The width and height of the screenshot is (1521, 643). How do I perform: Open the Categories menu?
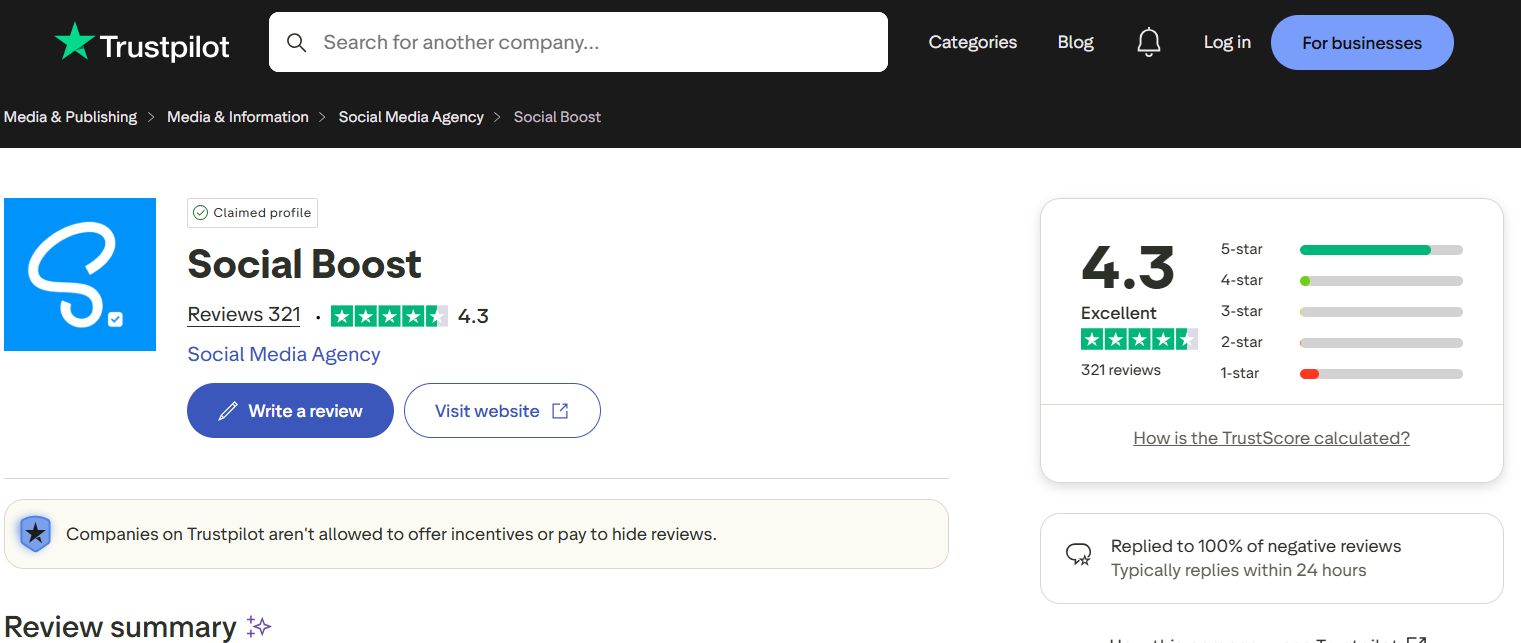[973, 42]
